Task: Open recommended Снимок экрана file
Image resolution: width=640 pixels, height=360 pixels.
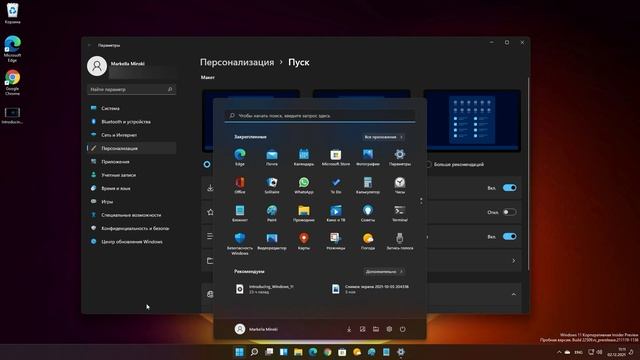Action: [x=370, y=289]
